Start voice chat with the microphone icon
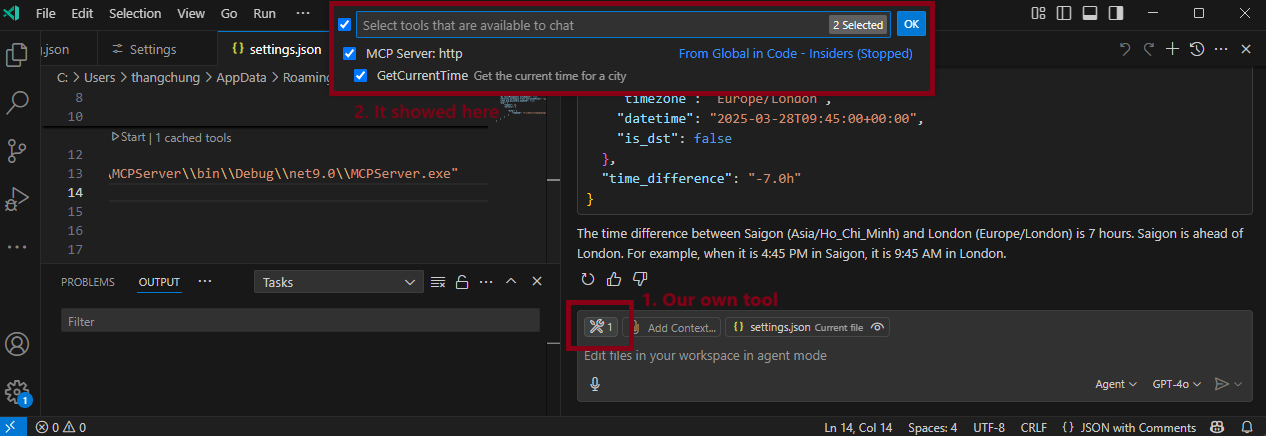This screenshot has width=1266, height=436. tap(595, 384)
